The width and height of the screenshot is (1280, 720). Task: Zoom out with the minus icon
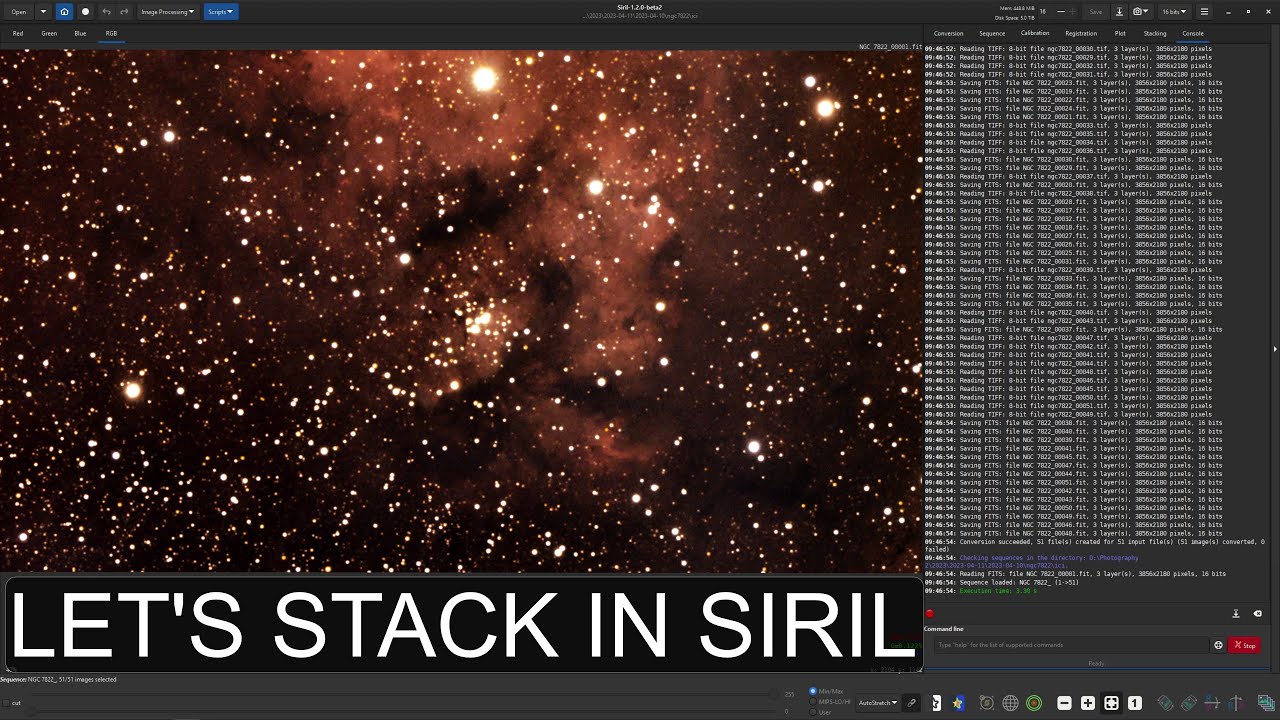[x=1064, y=703]
